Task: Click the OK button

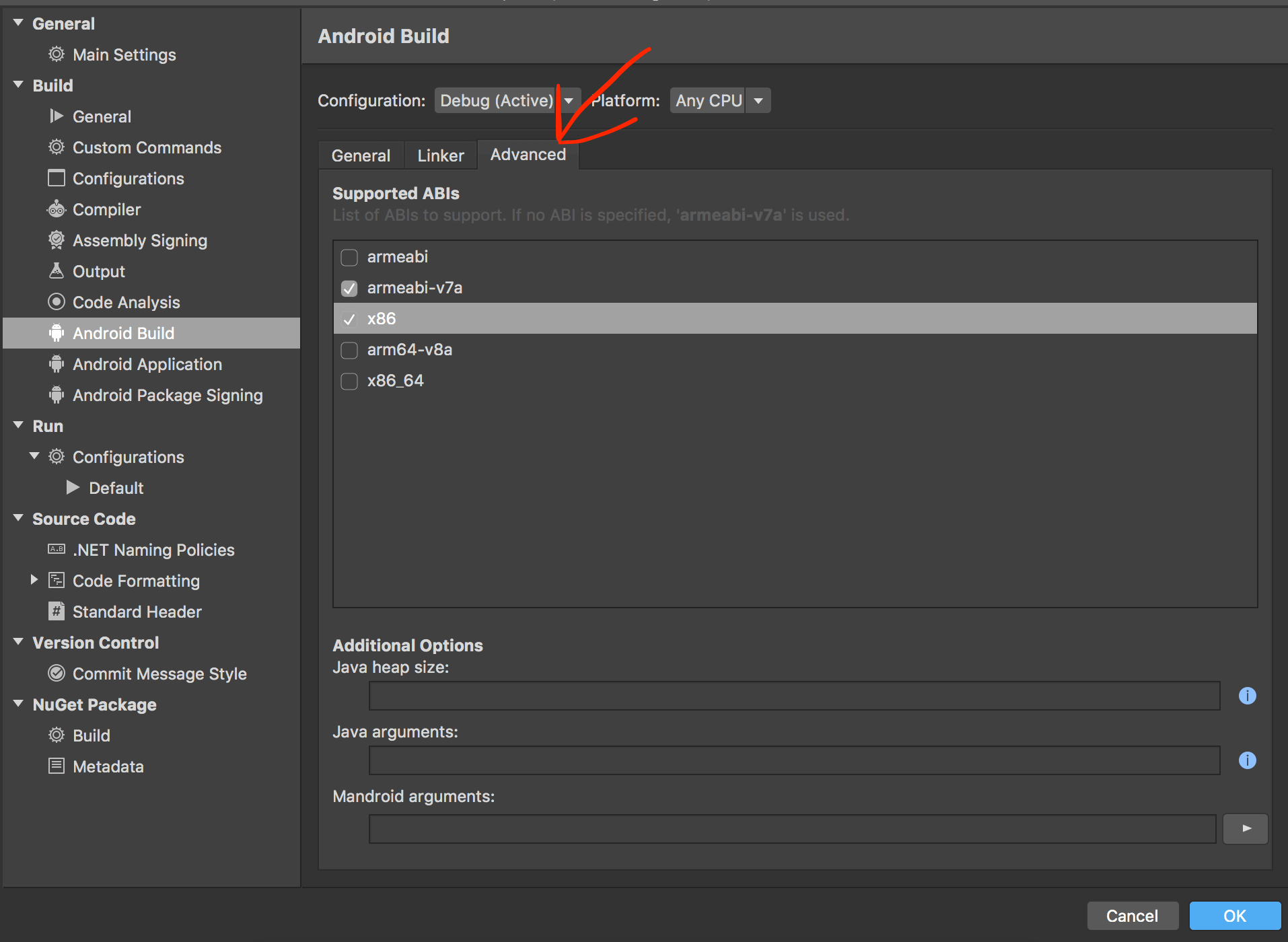Action: tap(1234, 916)
